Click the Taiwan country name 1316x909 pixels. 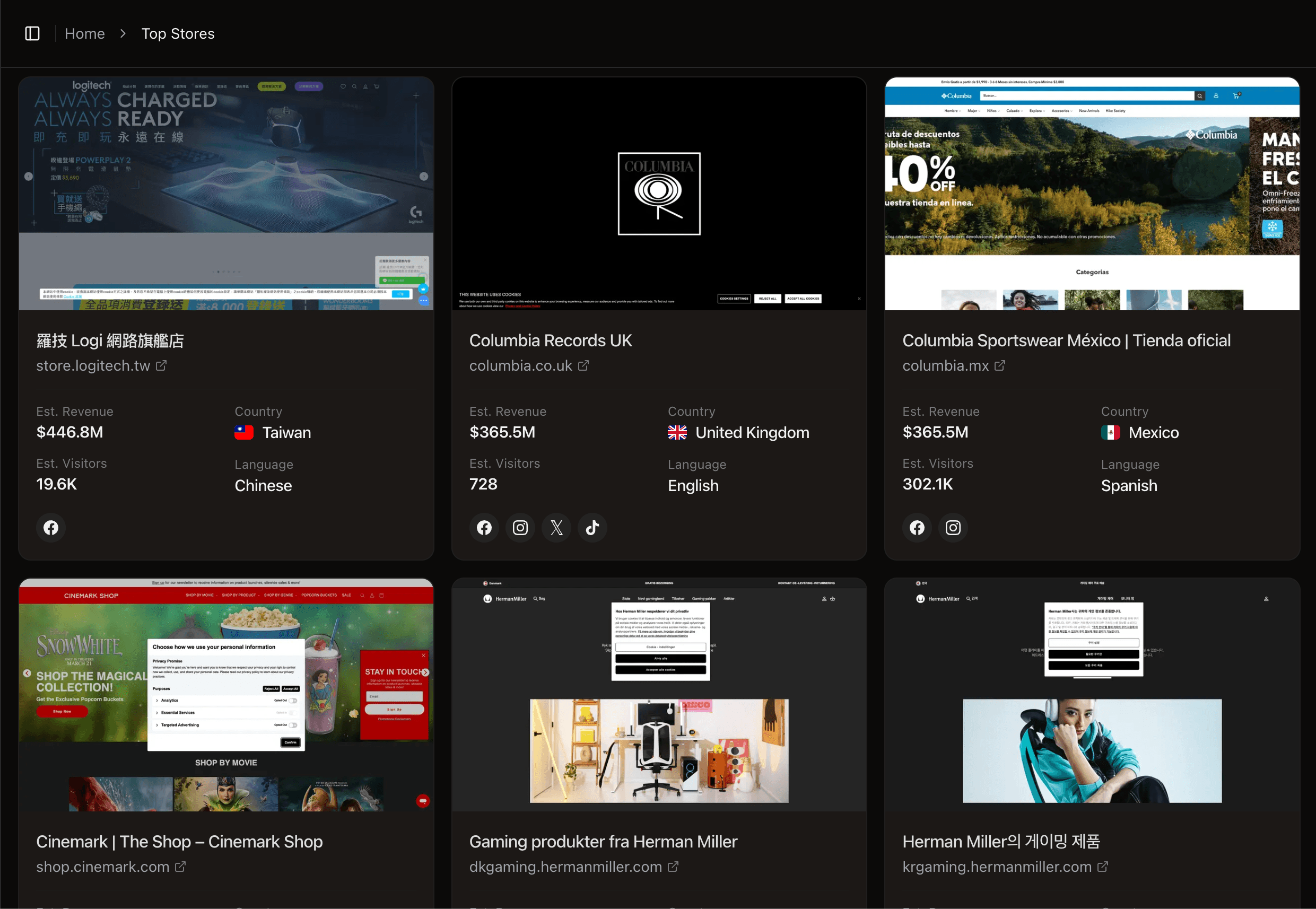(x=286, y=433)
